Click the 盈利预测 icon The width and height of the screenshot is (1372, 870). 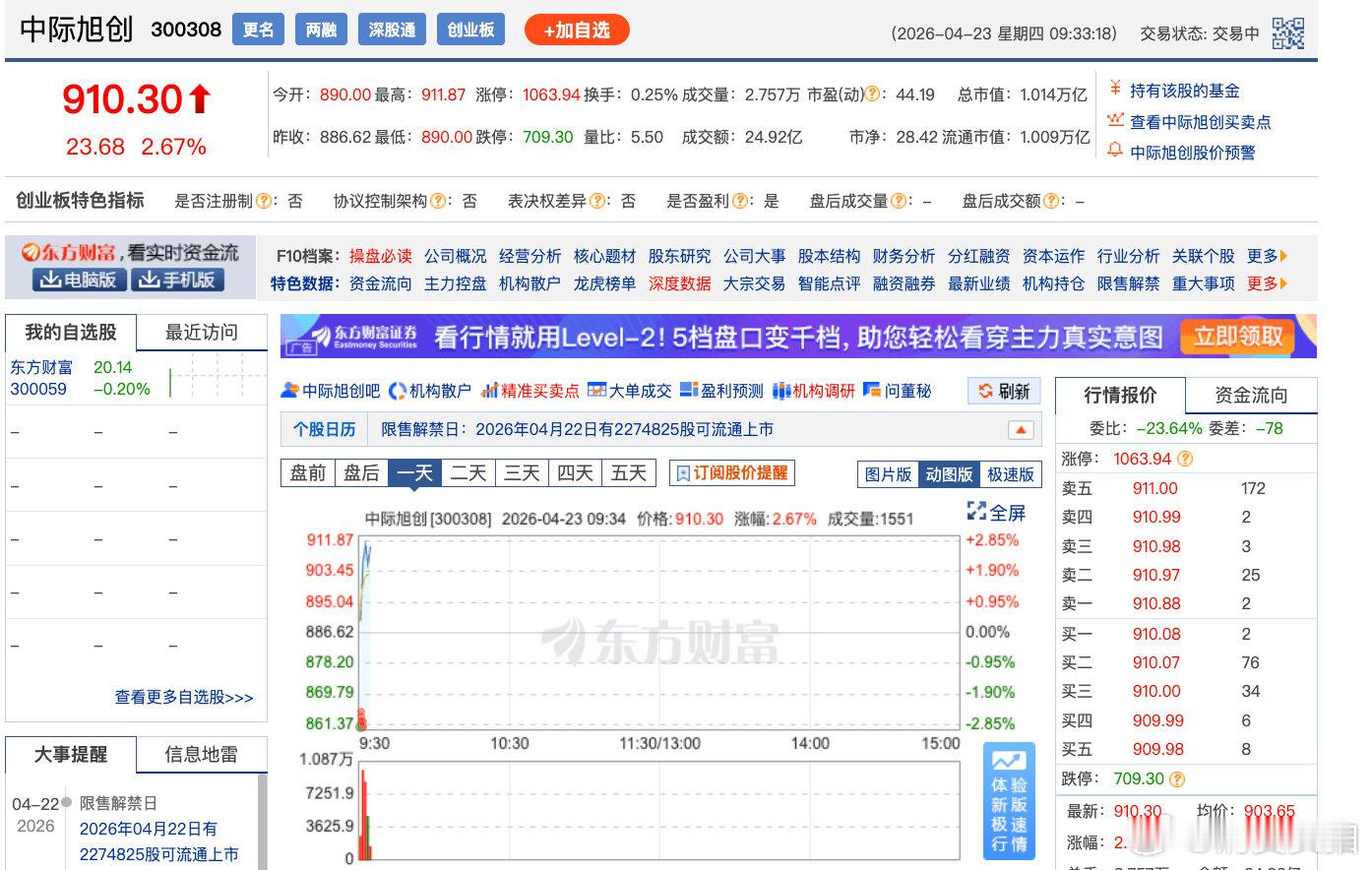[x=689, y=391]
